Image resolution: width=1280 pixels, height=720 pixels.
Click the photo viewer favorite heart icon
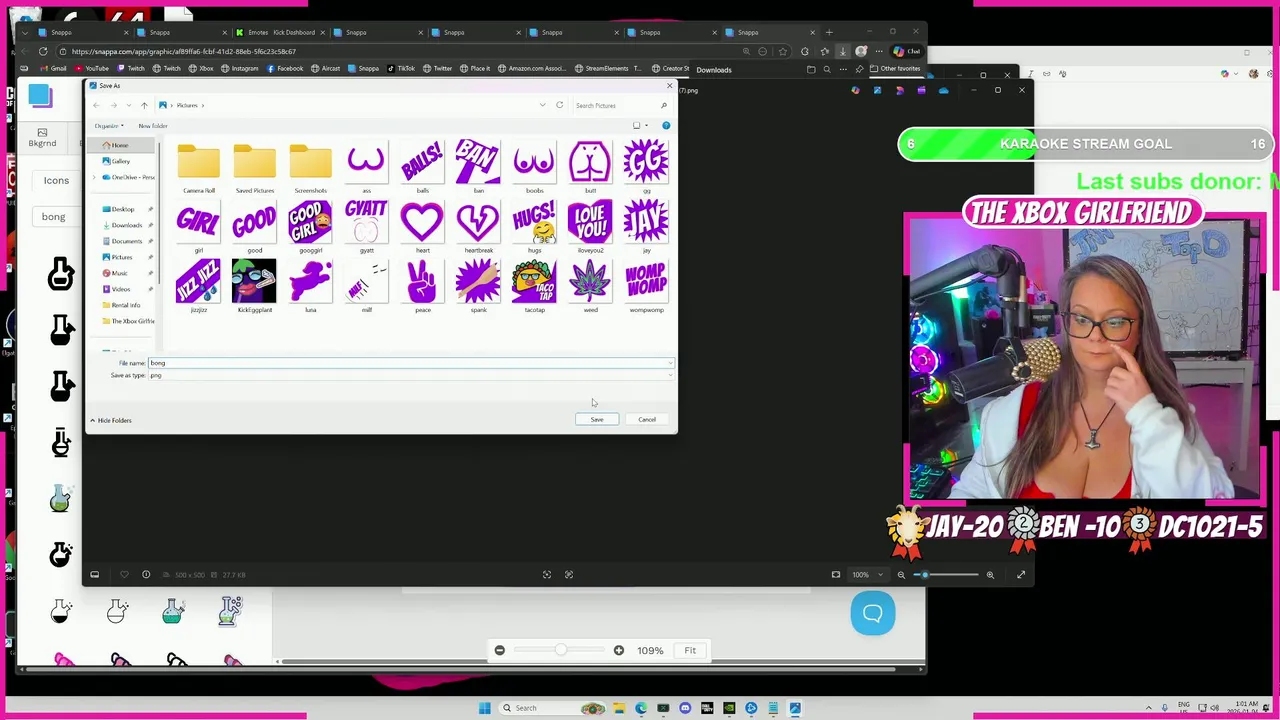pyautogui.click(x=124, y=575)
